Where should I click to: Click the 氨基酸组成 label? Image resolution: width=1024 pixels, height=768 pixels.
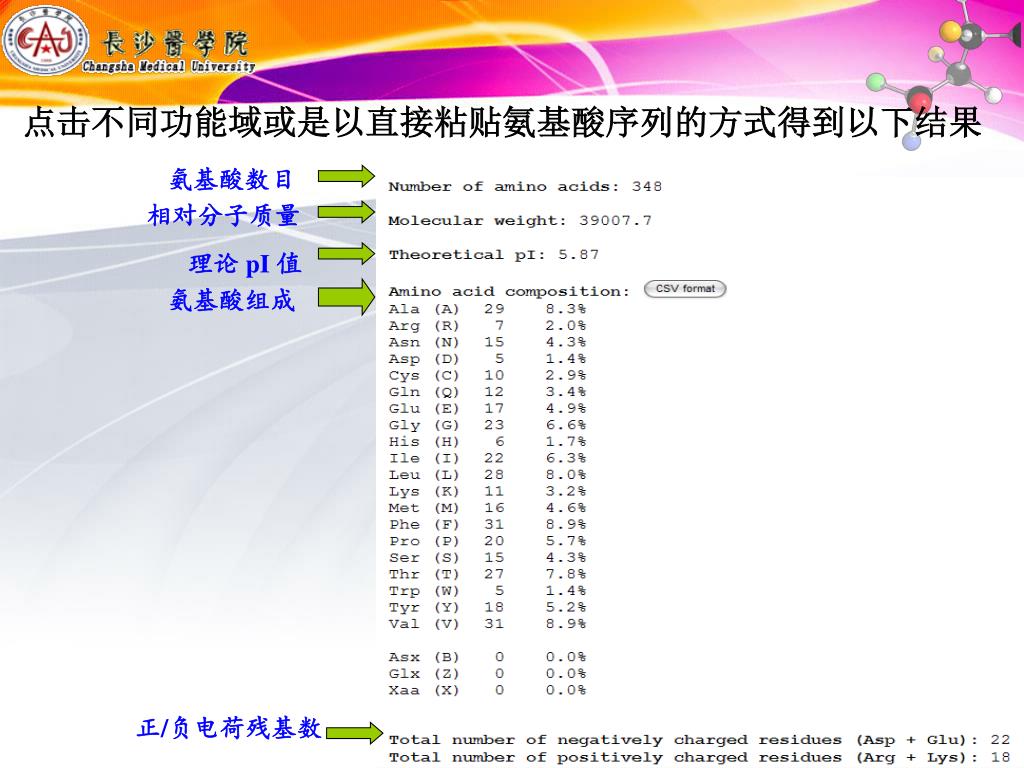(232, 300)
